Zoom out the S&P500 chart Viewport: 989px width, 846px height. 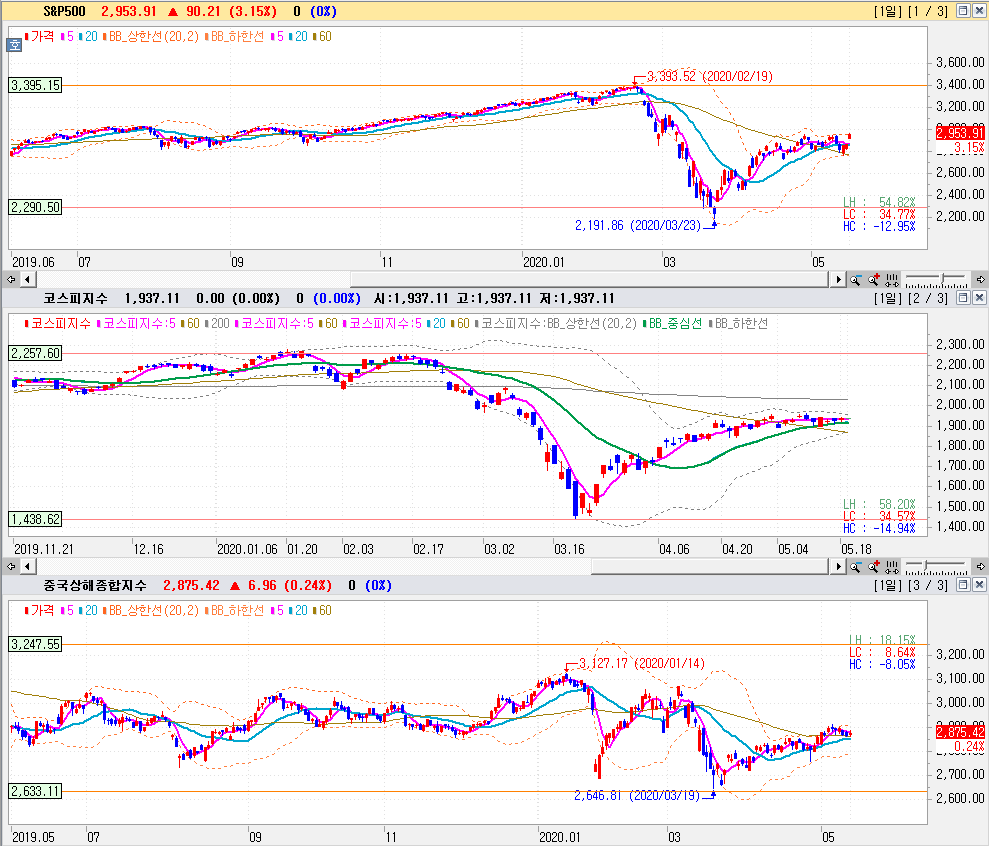click(x=855, y=279)
